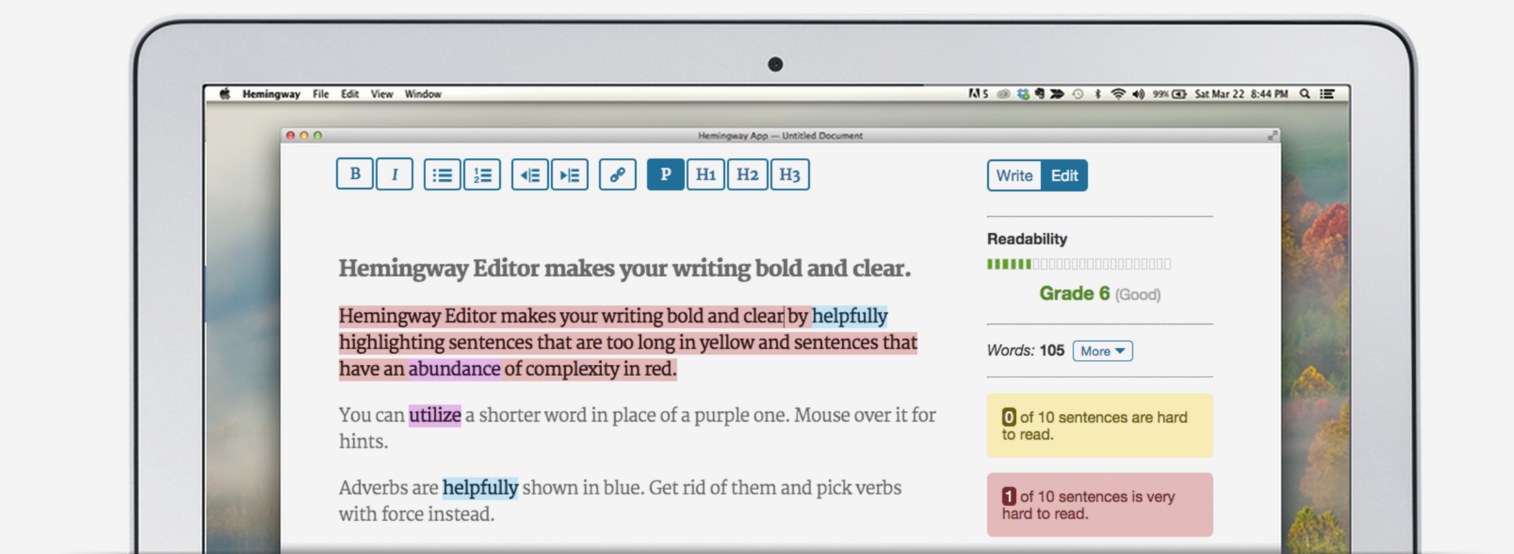Open the volume control in menu bar
Screen dimensions: 1514x554
click(1139, 94)
